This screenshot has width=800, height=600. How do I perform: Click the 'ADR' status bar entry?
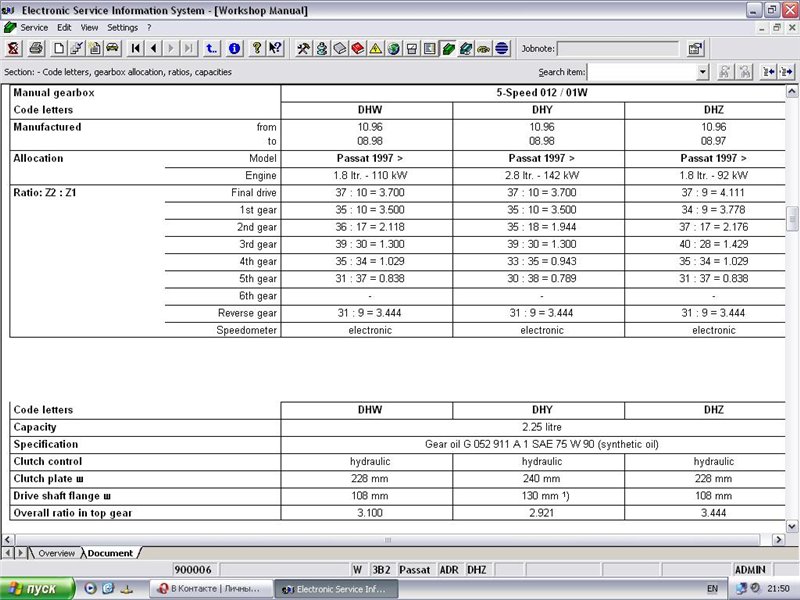(x=449, y=569)
